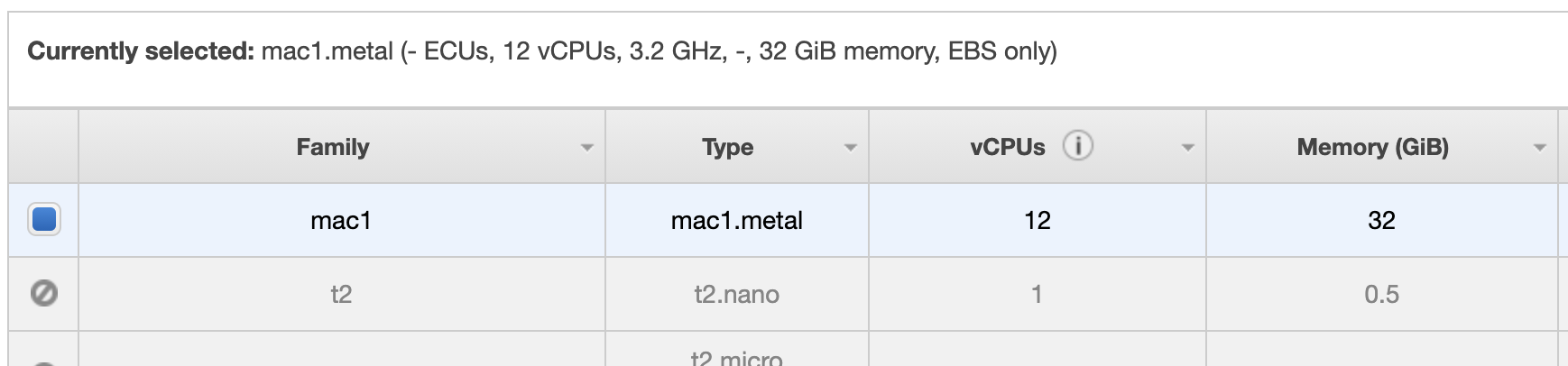This screenshot has height=366, width=1568.
Task: Open the vCPUs column sort dropdown arrow
Action: (x=1187, y=148)
